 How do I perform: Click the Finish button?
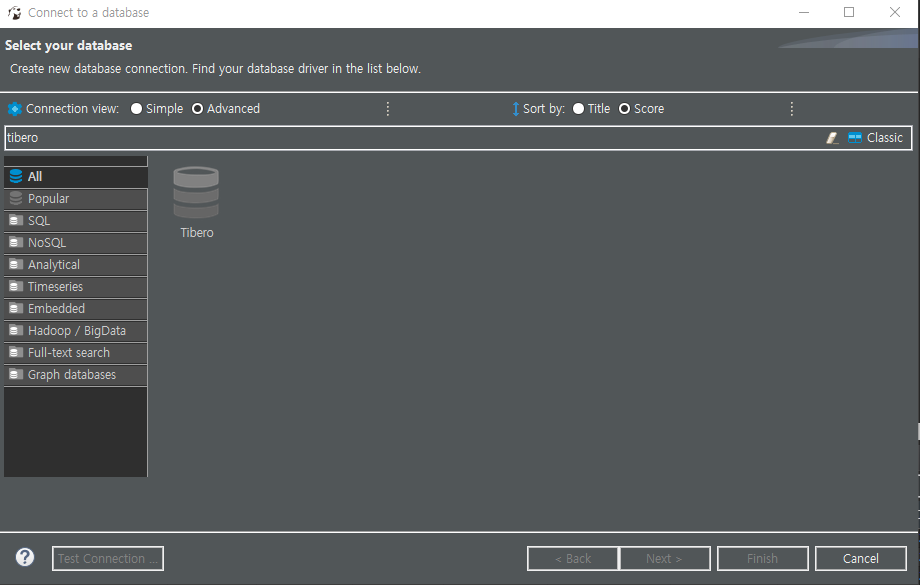(763, 559)
